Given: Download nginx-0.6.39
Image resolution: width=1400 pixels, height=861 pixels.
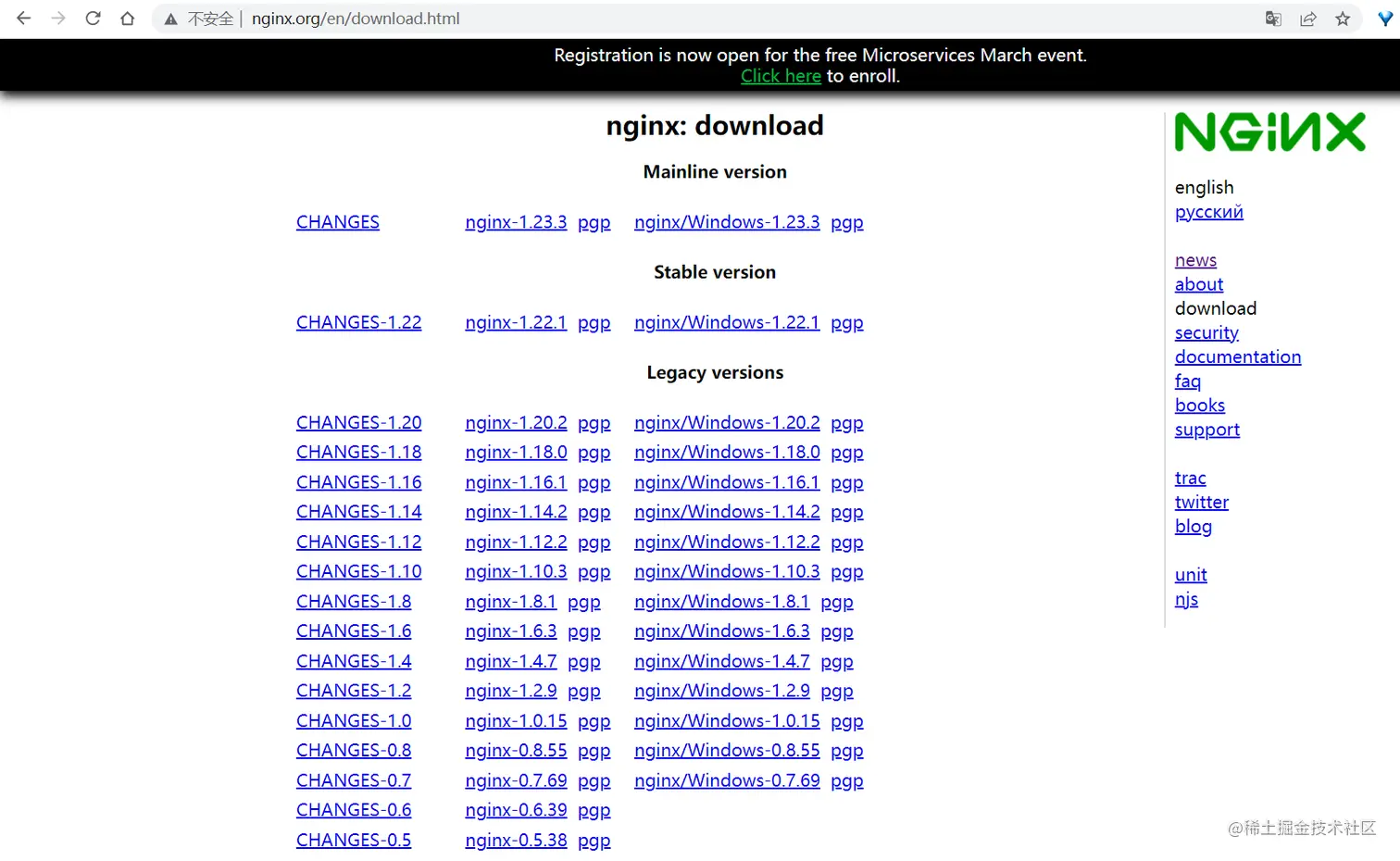Looking at the screenshot, I should pos(516,810).
